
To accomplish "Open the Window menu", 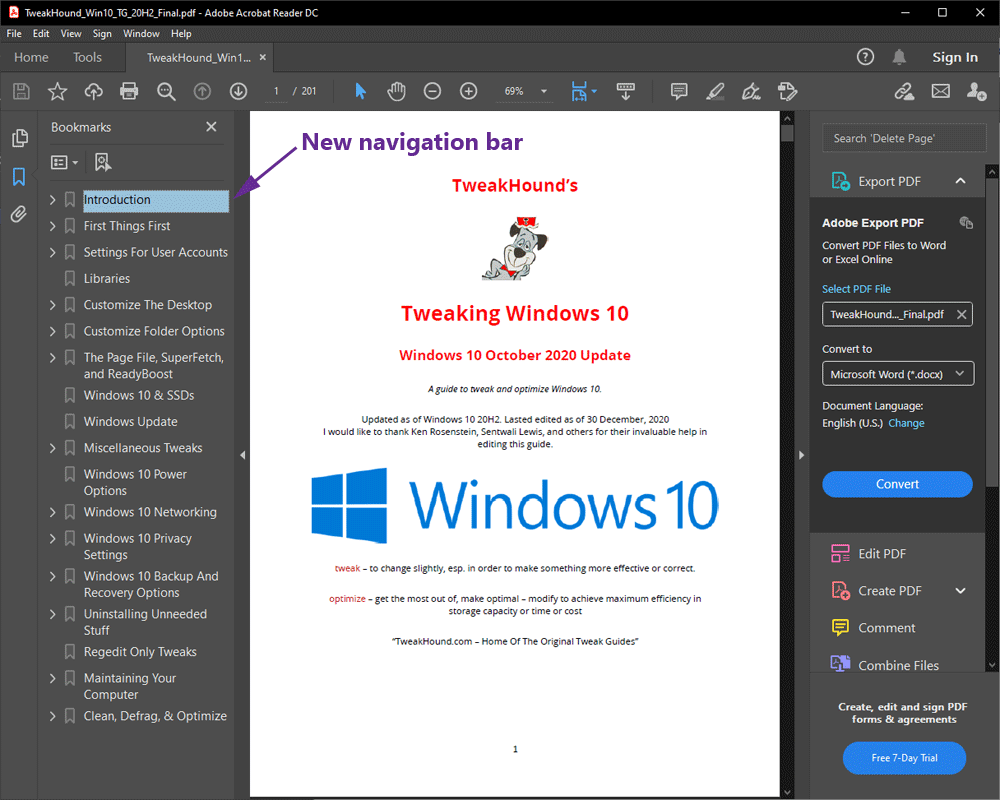I will point(141,34).
